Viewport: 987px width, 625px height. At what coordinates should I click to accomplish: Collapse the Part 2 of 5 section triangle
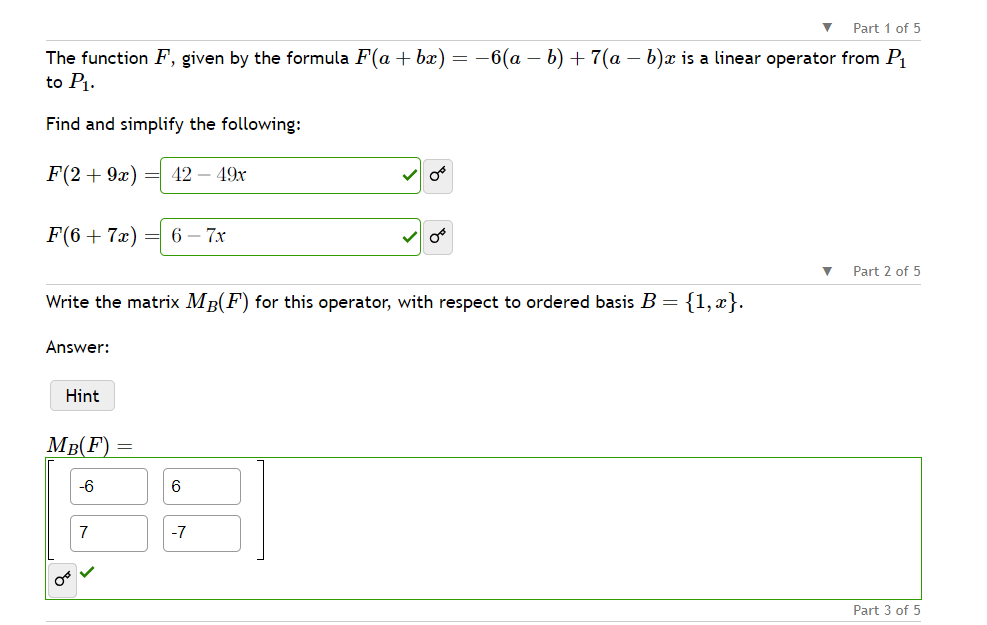[826, 271]
